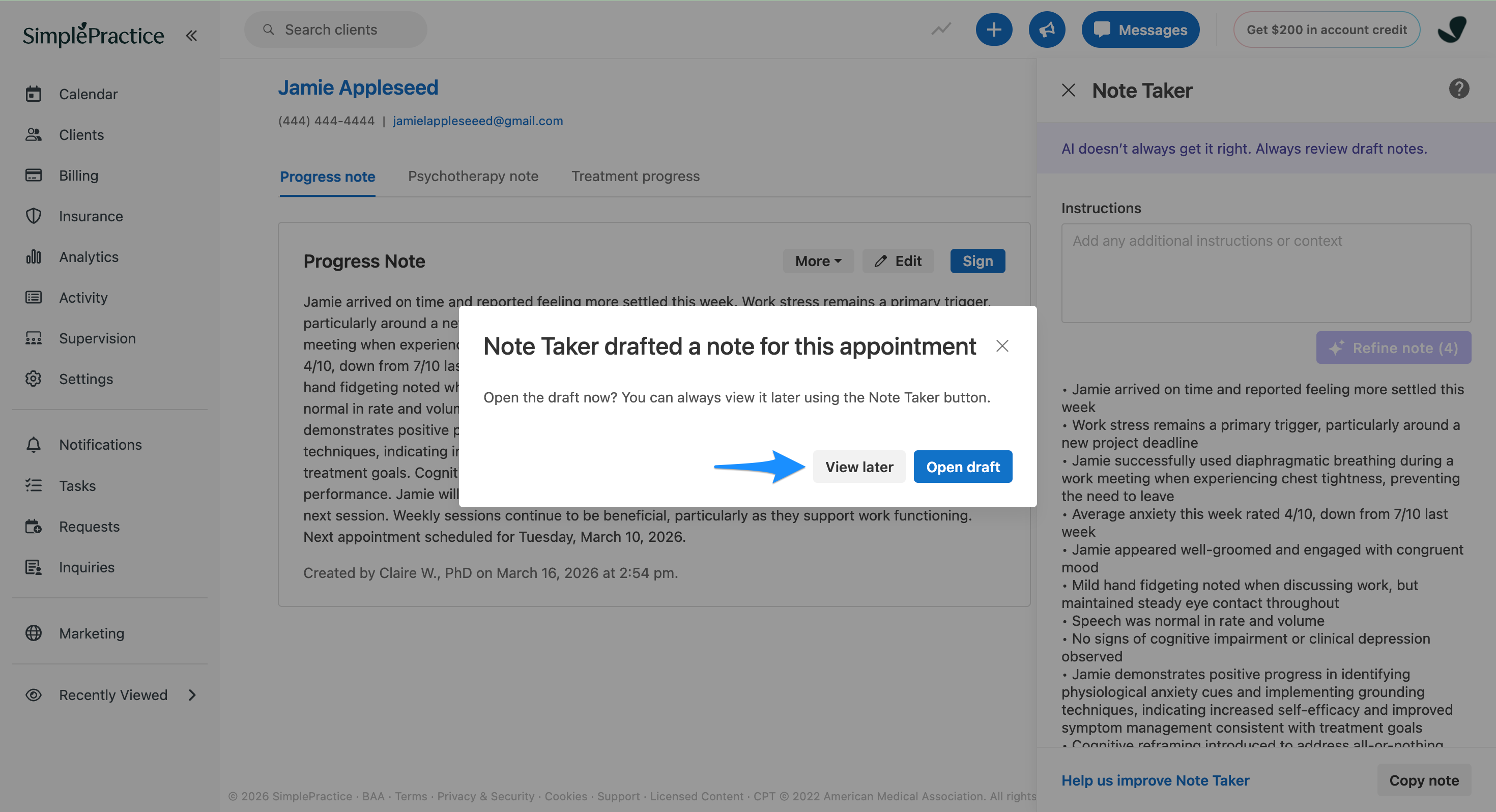Click the Messages button
The image size is (1496, 812).
click(1140, 30)
